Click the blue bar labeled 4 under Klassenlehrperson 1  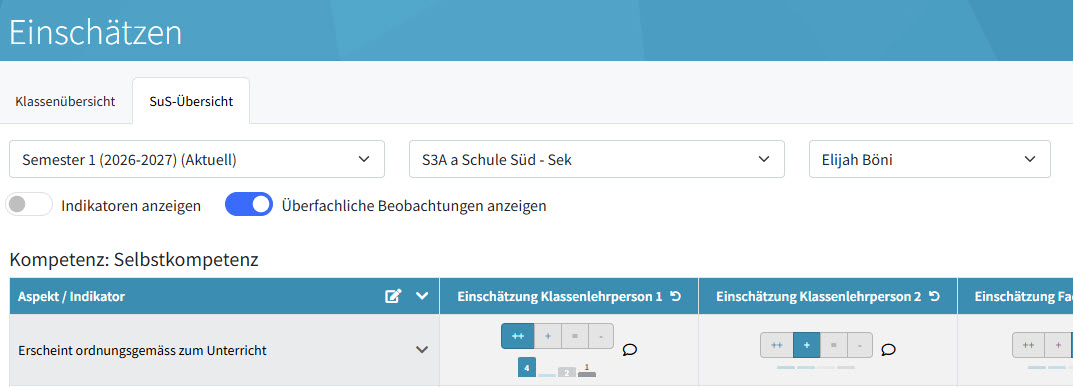coord(527,368)
